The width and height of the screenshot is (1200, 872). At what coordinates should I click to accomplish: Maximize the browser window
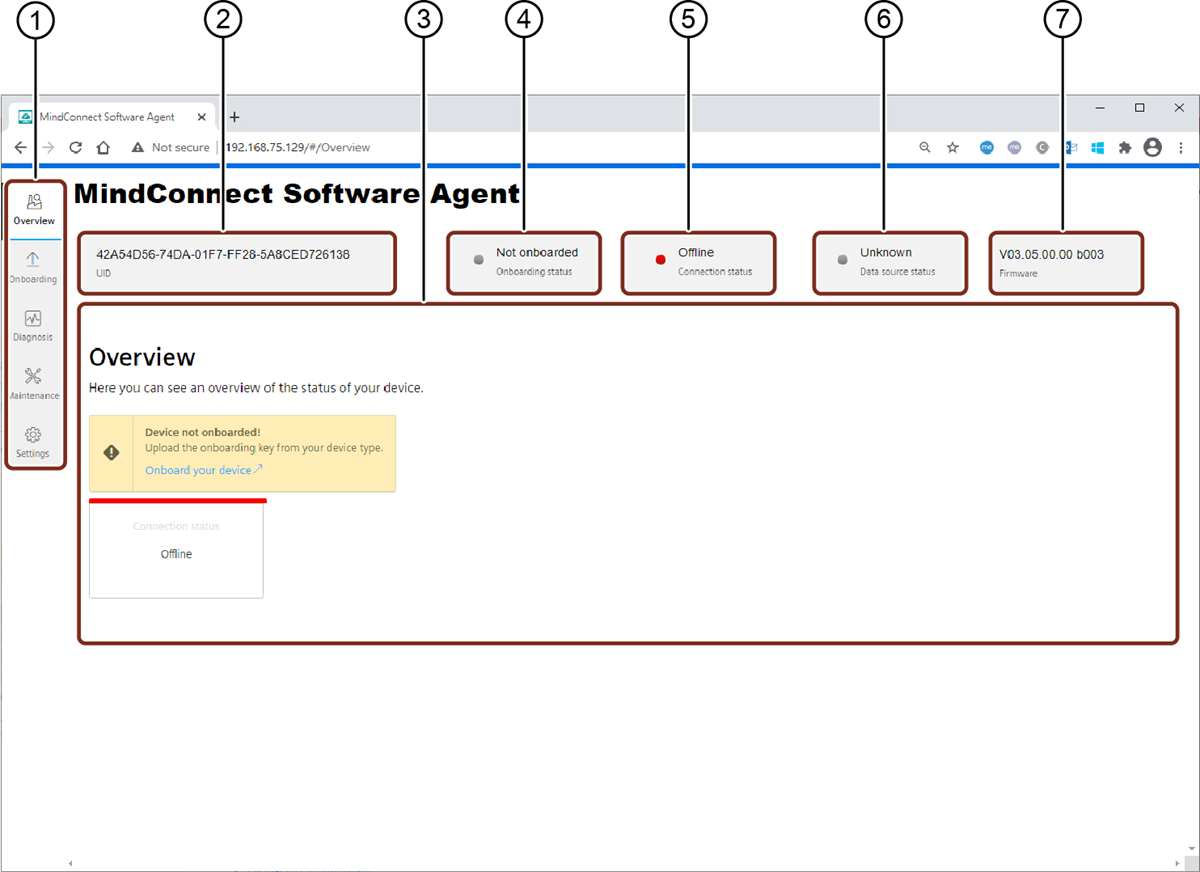(x=1139, y=108)
